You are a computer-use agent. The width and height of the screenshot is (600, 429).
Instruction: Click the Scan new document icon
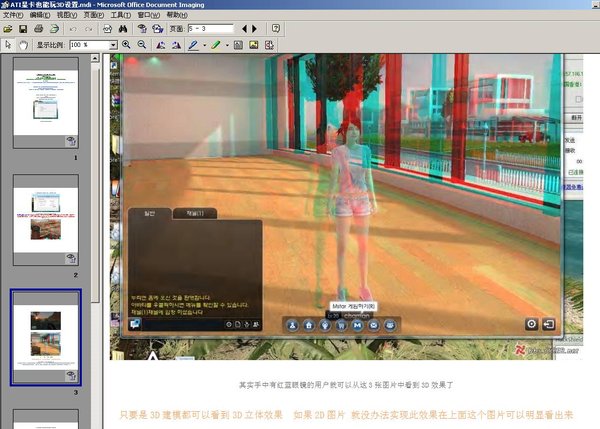pyautogui.click(x=54, y=29)
